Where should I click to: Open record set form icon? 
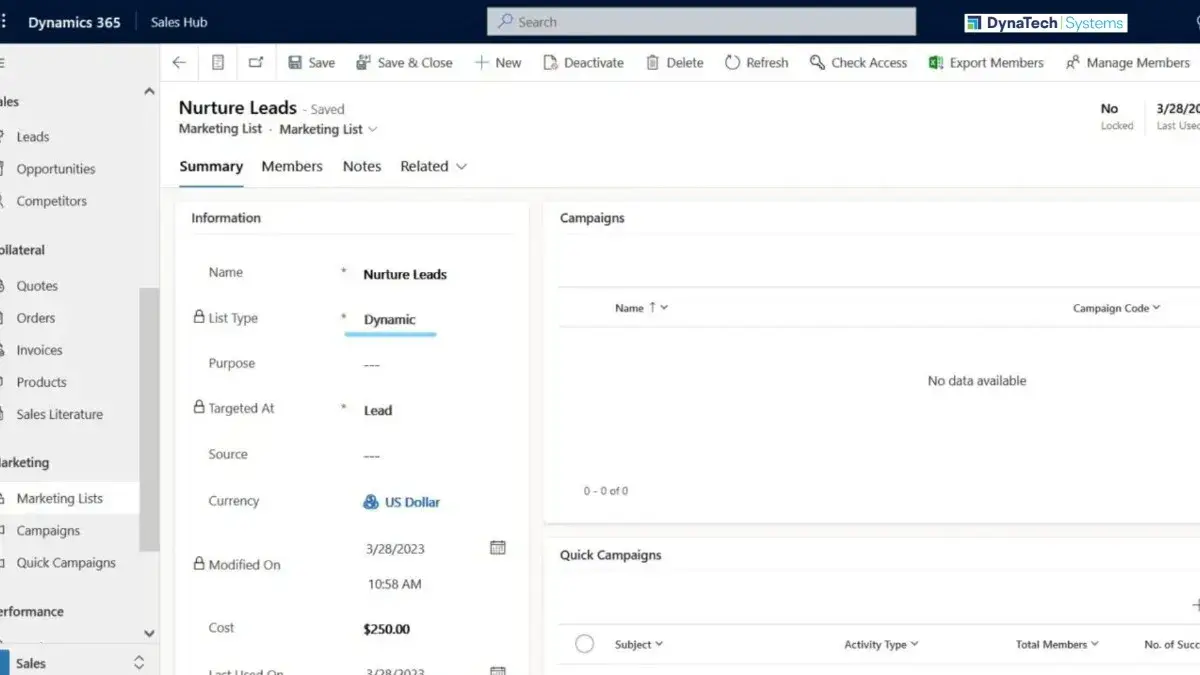tap(218, 62)
